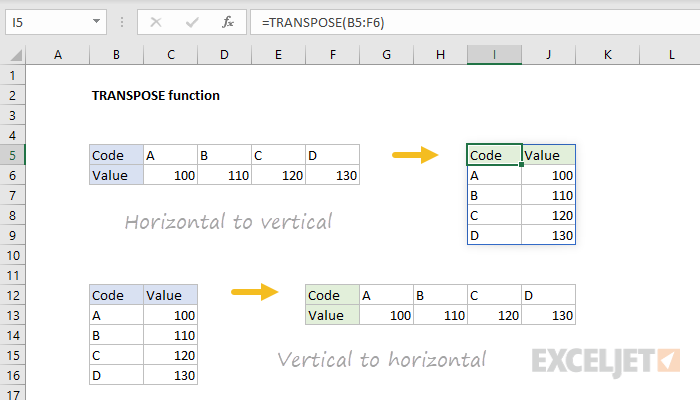Select row 7 header
Viewport: 700px width, 400px height.
click(x=12, y=196)
